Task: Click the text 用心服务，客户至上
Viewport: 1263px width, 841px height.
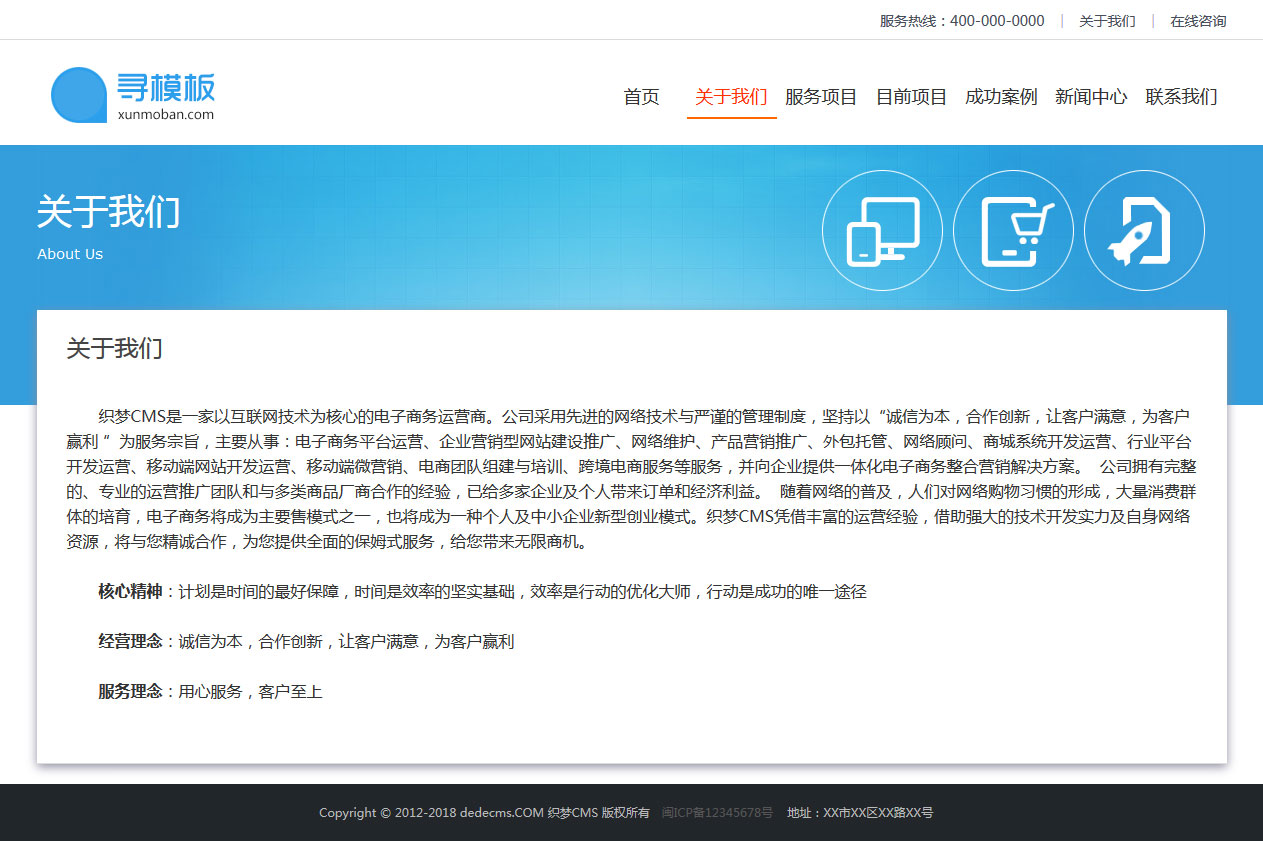Action: point(250,691)
